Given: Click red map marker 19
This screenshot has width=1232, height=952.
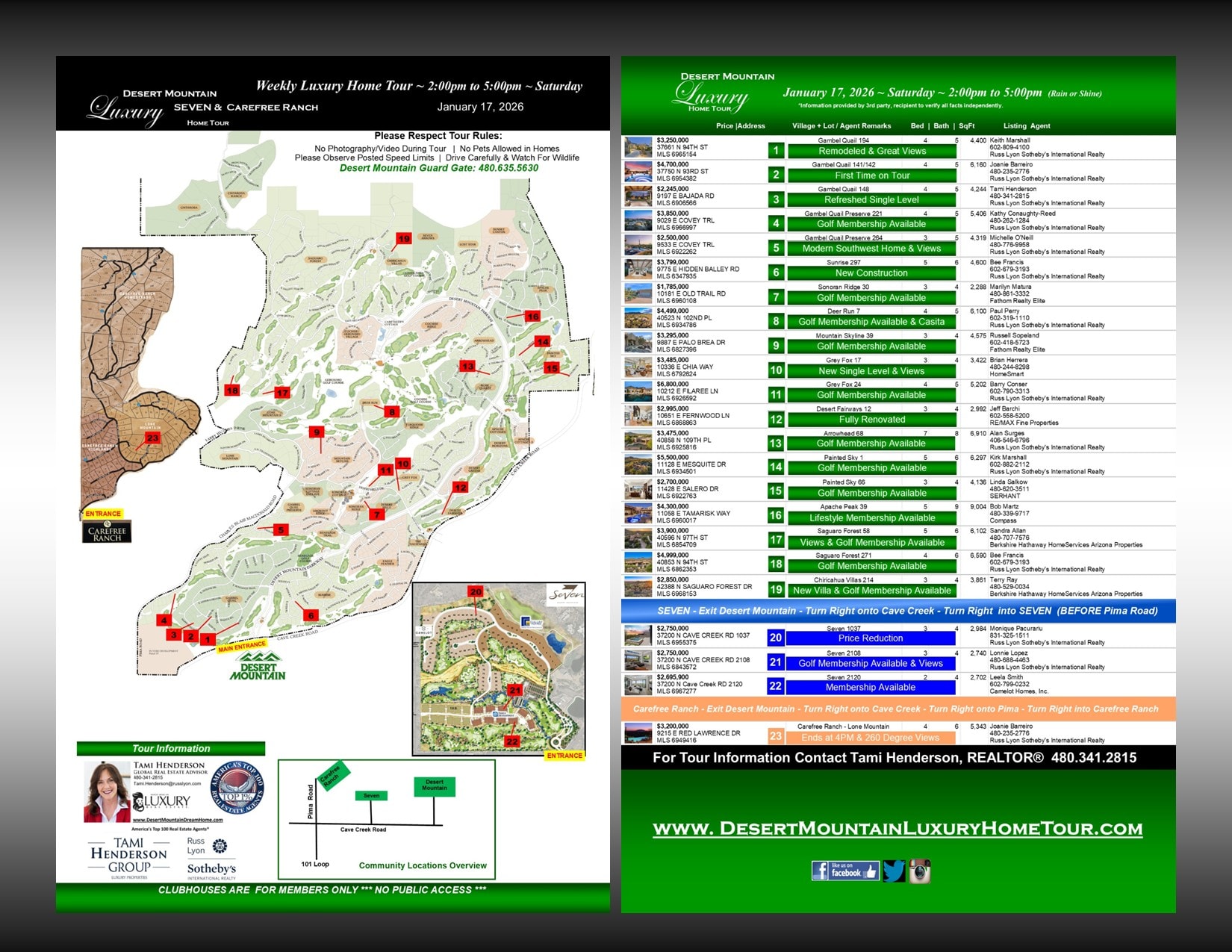Looking at the screenshot, I should coord(404,239).
